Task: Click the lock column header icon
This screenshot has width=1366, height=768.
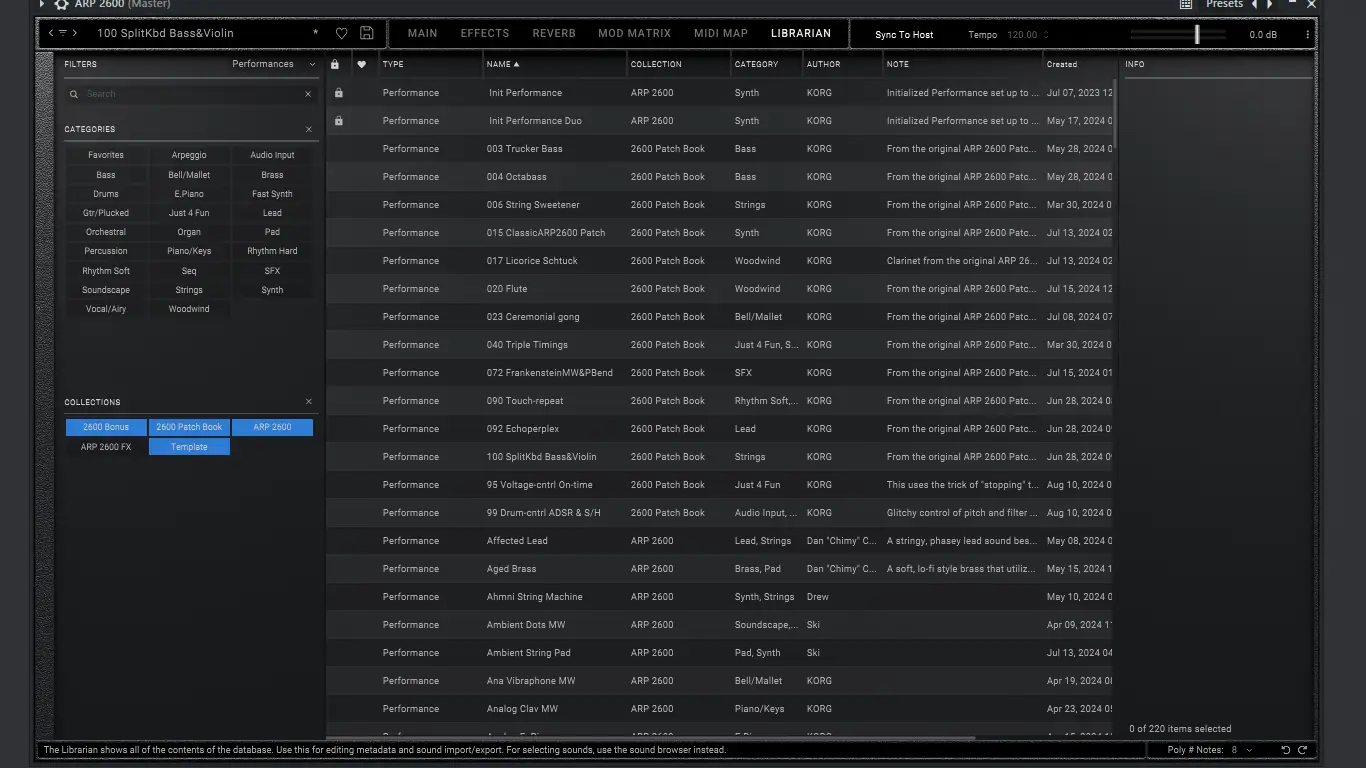Action: tap(335, 64)
